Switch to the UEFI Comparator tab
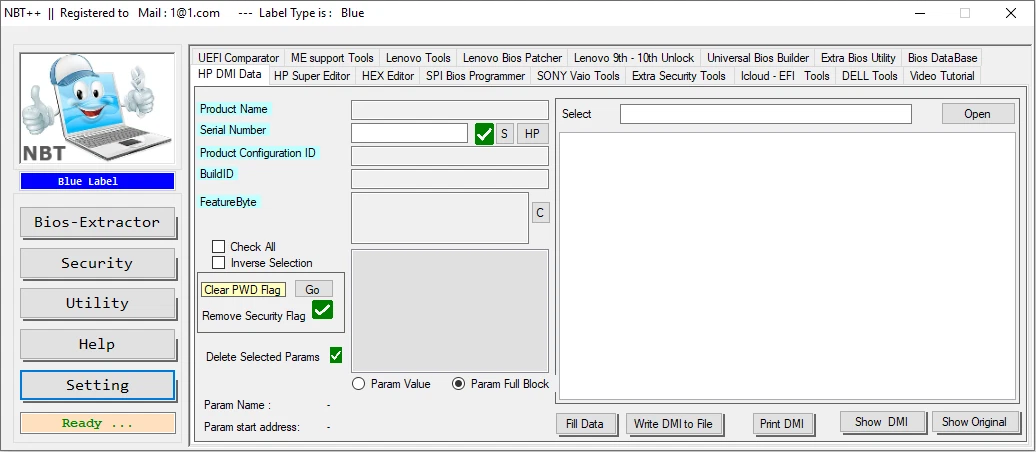Screen dimensions: 1036x452 point(239,57)
